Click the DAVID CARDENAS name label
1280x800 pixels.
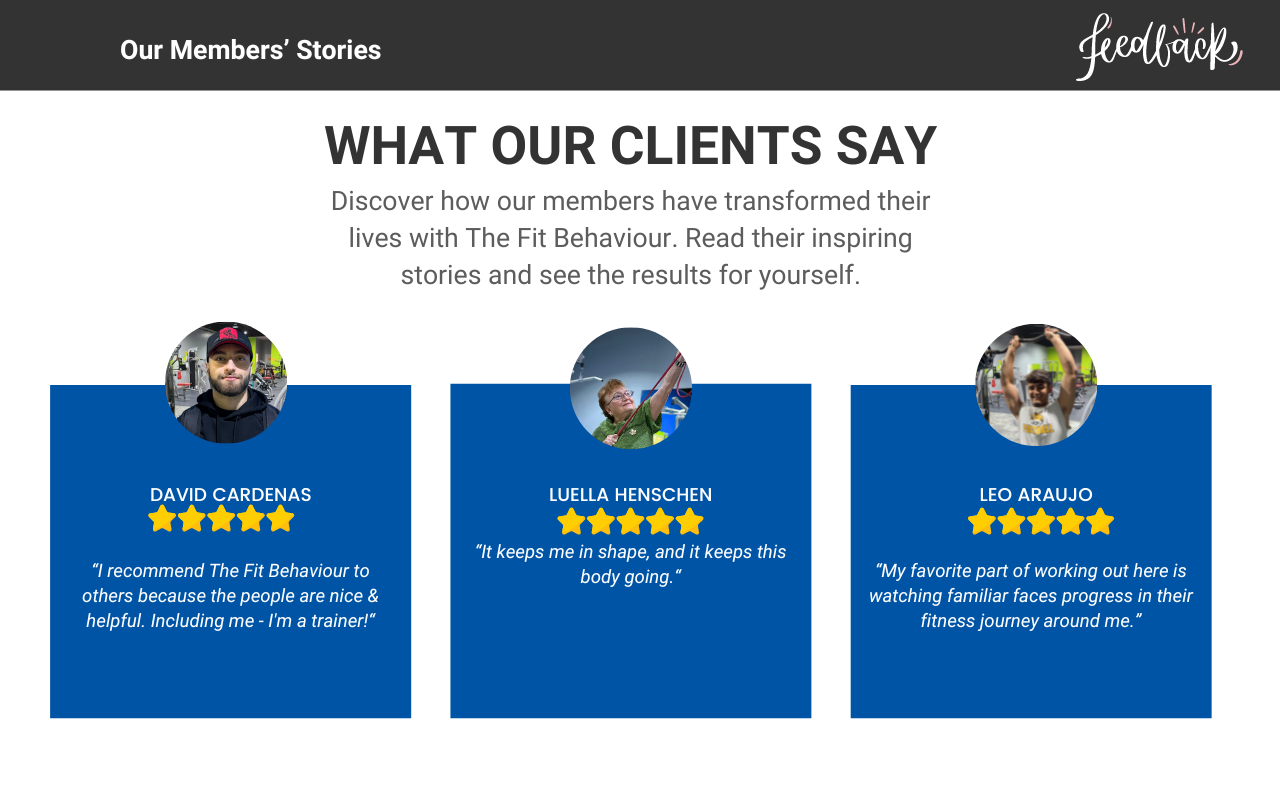(230, 495)
